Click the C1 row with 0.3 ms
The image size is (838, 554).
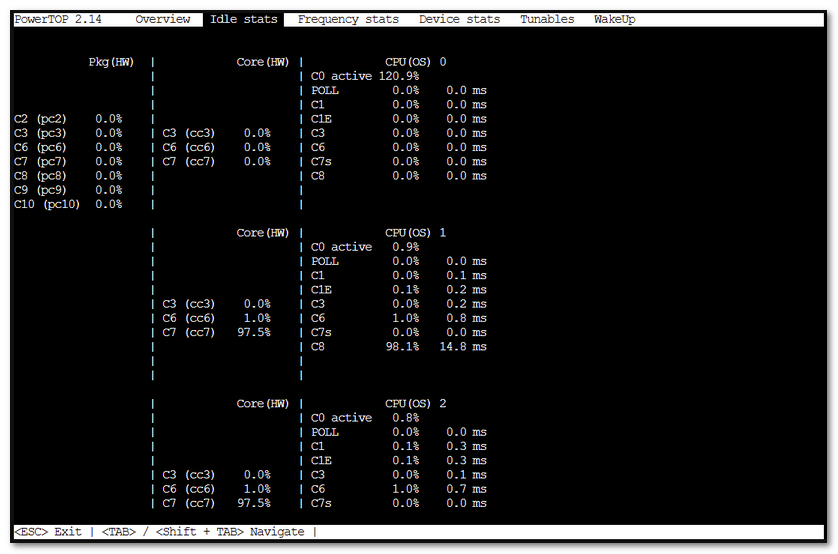[399, 447]
